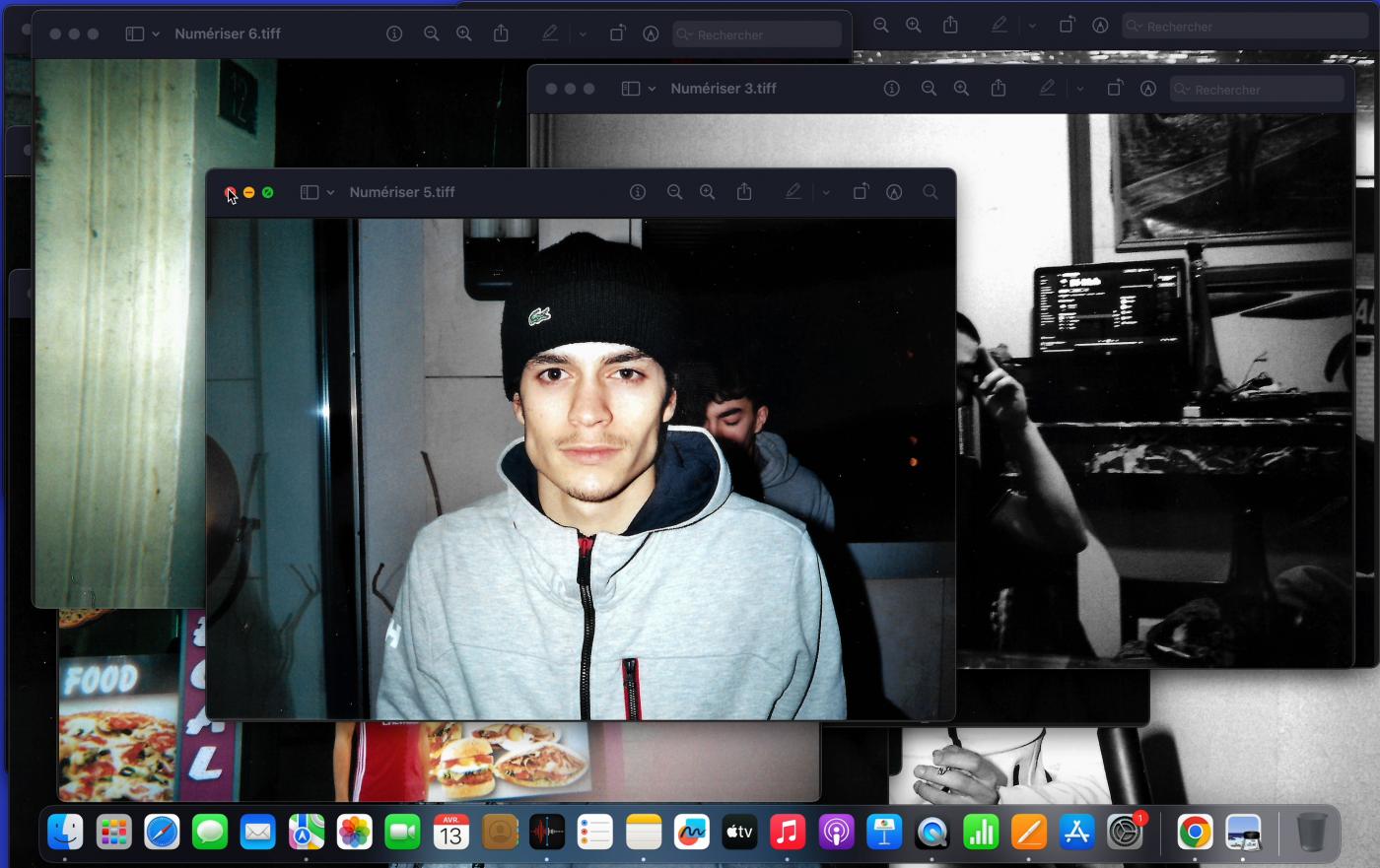The image size is (1380, 868).
Task: Zoom in on Numériser 6.tiff
Action: pyautogui.click(x=464, y=33)
